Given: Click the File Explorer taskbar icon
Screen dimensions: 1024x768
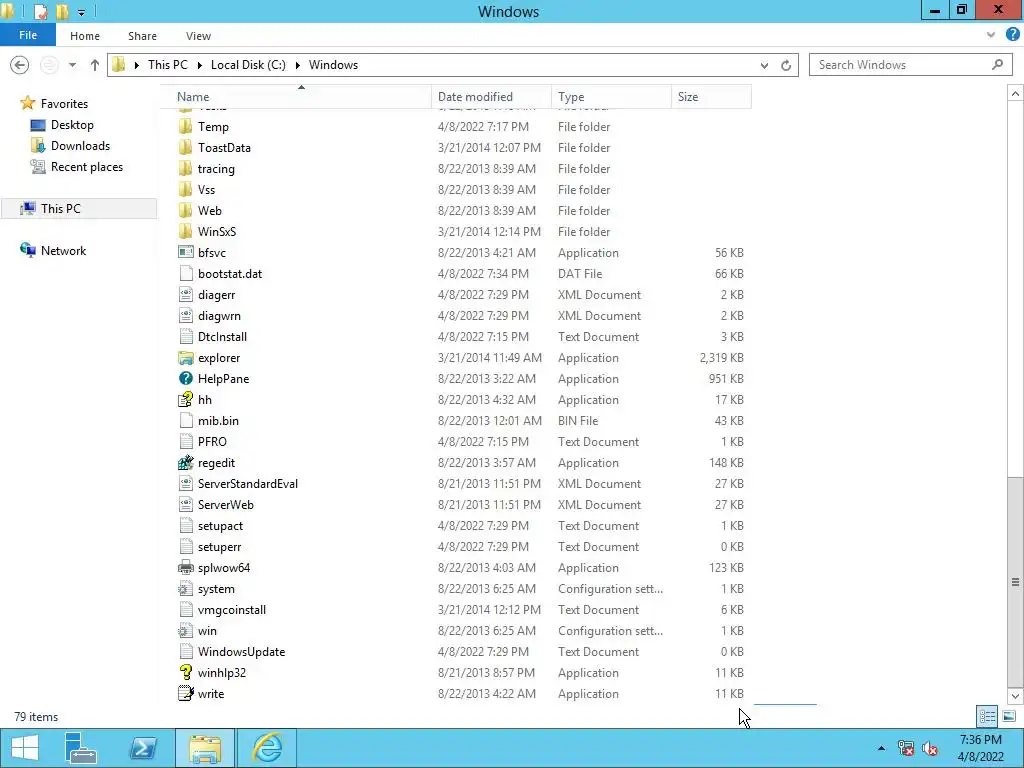Looking at the screenshot, I should click(205, 748).
